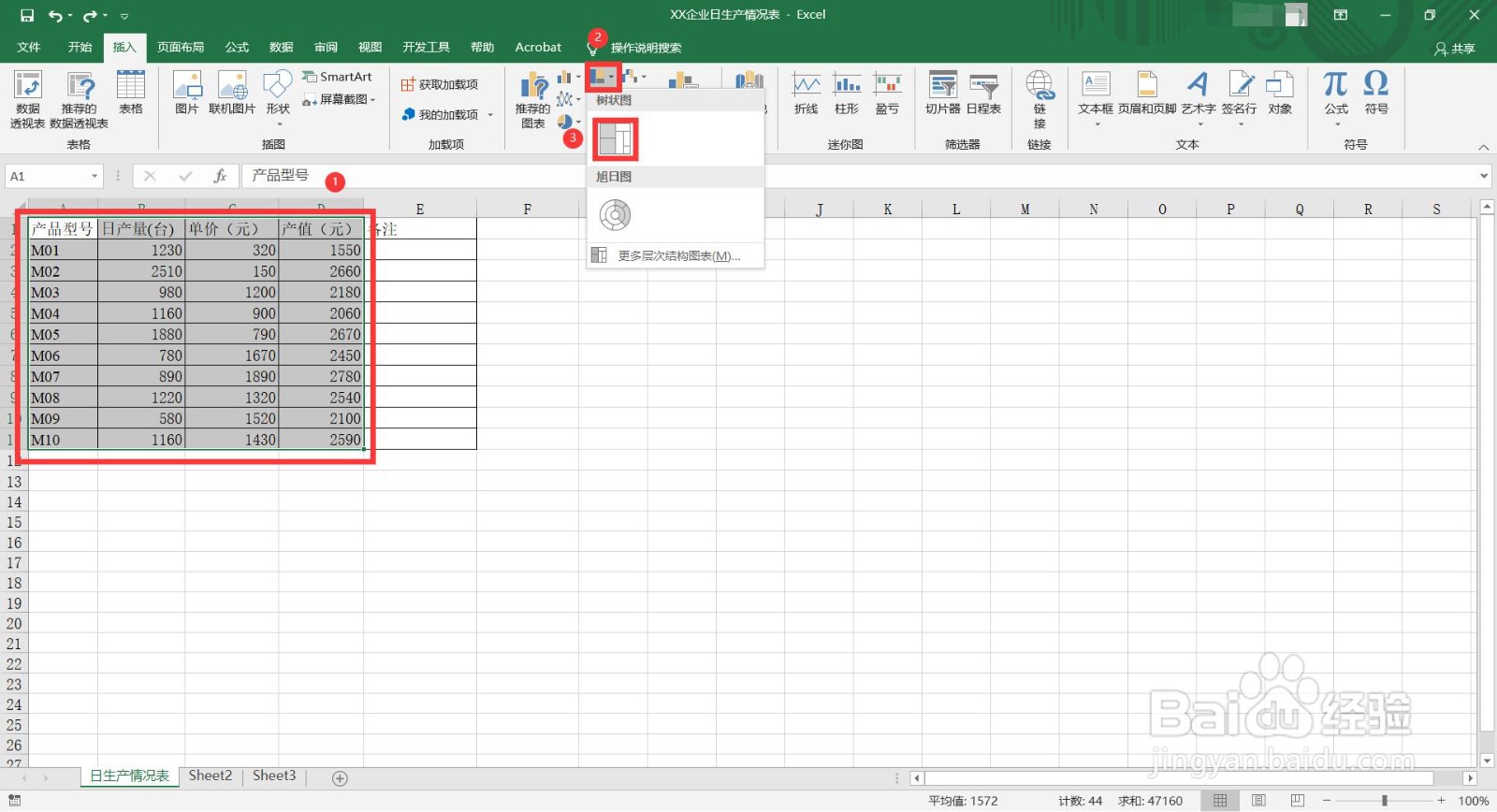Click the insert function fx button
Viewport: 1497px width, 812px height.
(x=221, y=176)
